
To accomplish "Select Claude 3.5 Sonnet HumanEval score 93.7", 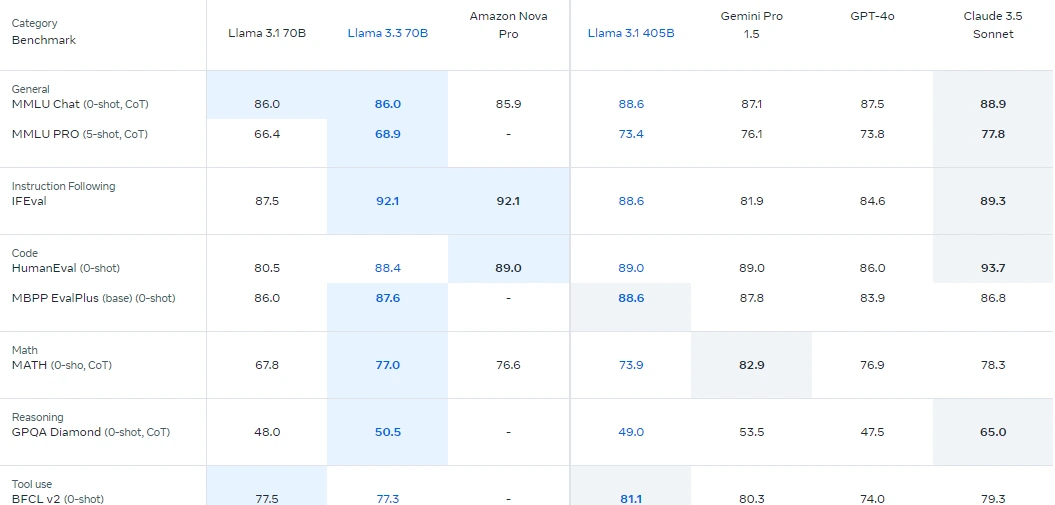I will (x=993, y=268).
